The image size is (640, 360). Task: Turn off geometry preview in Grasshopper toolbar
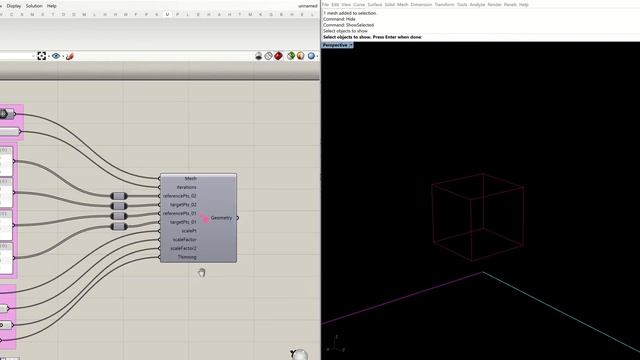click(x=258, y=56)
